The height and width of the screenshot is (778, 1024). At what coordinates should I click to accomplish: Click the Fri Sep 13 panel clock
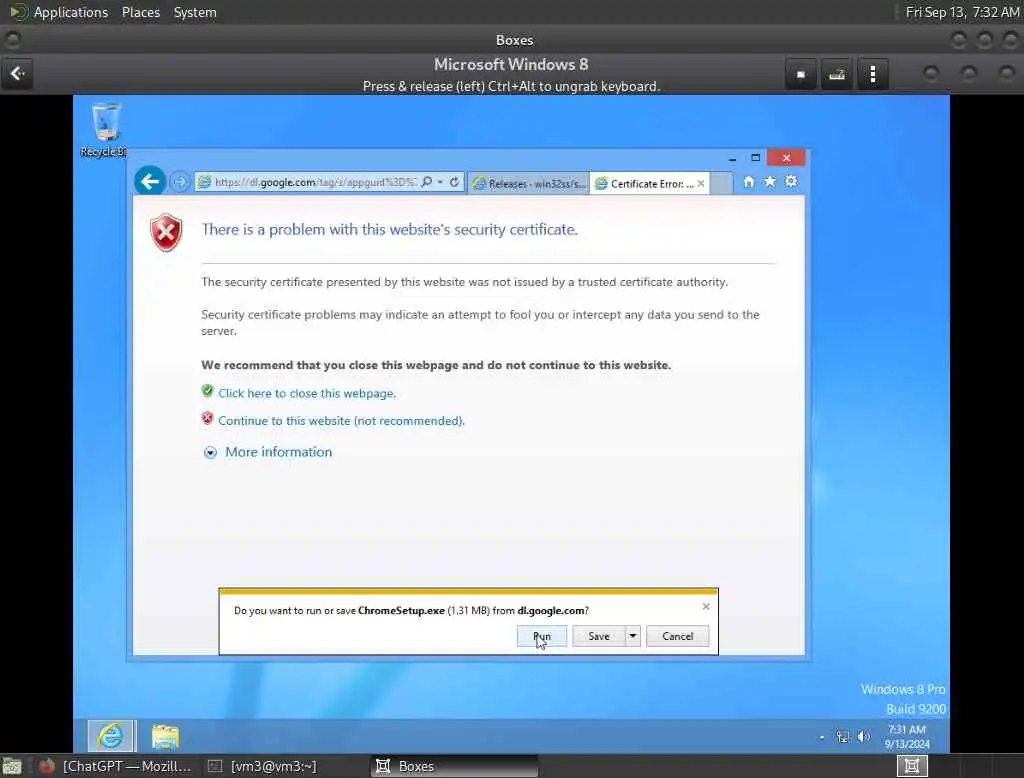coord(962,12)
